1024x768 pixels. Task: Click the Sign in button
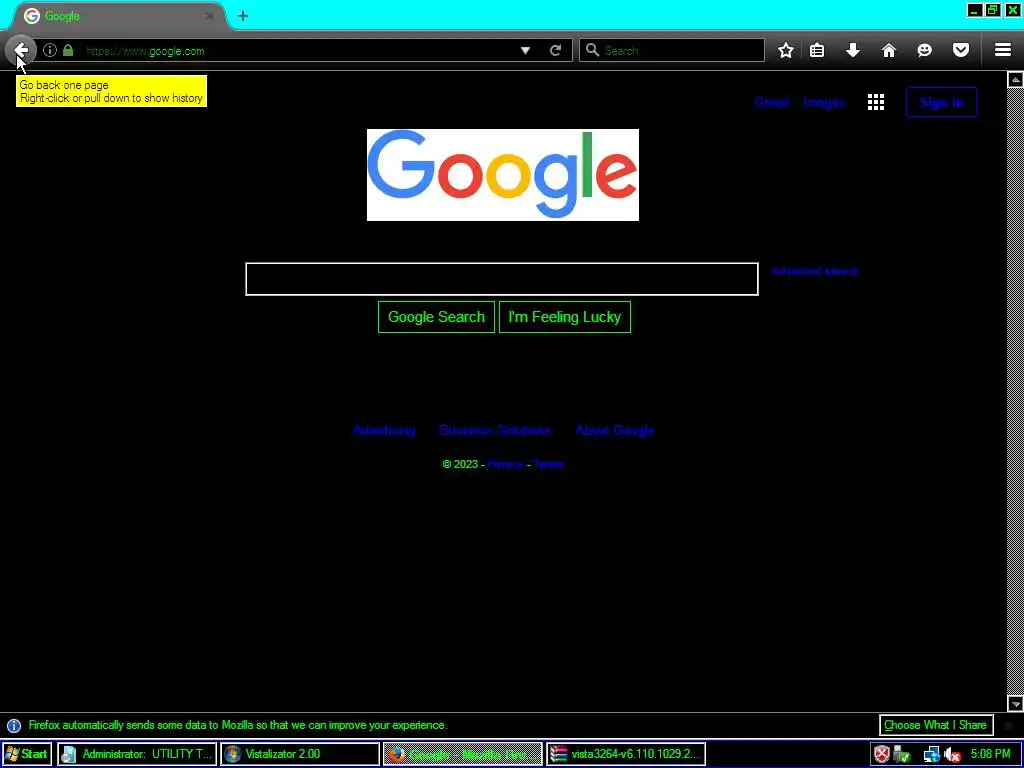click(941, 103)
